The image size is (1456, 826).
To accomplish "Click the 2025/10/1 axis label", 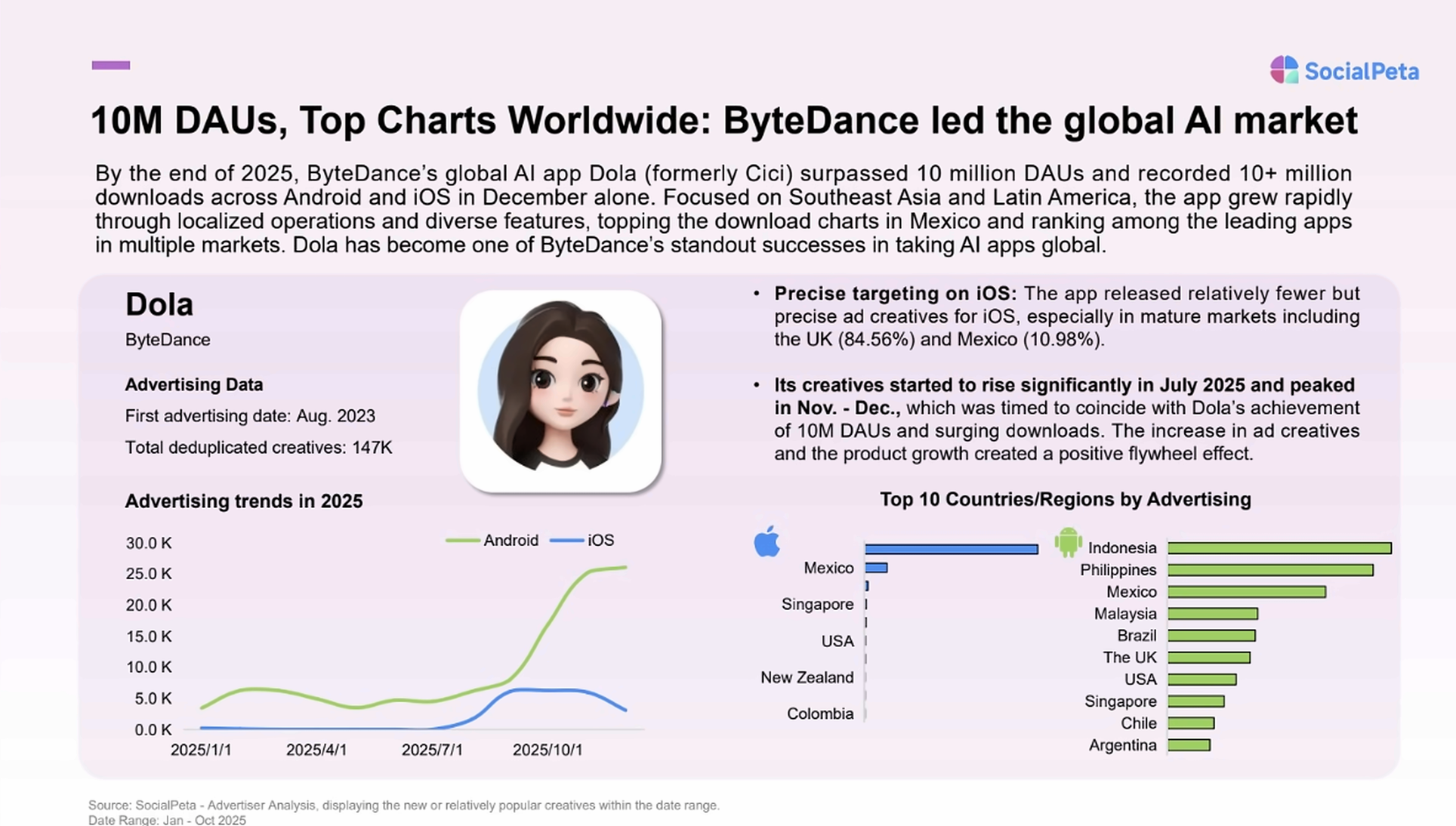I will point(548,750).
